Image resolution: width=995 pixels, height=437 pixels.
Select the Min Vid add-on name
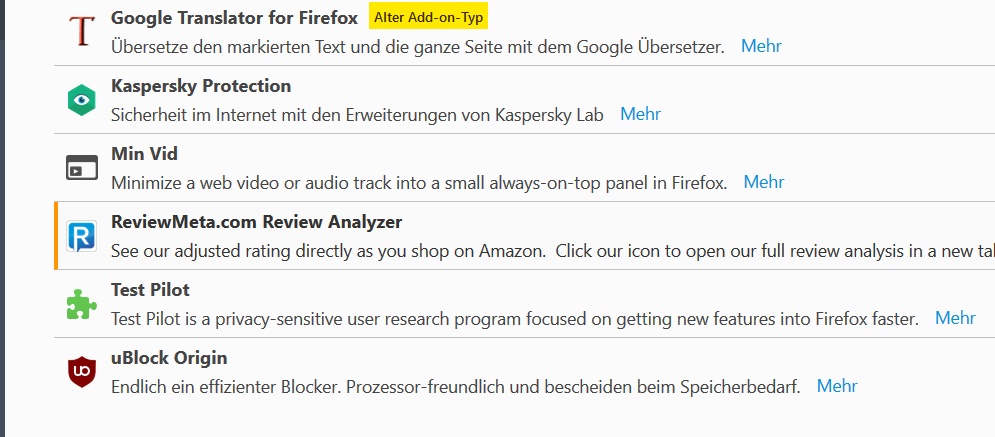[144, 154]
